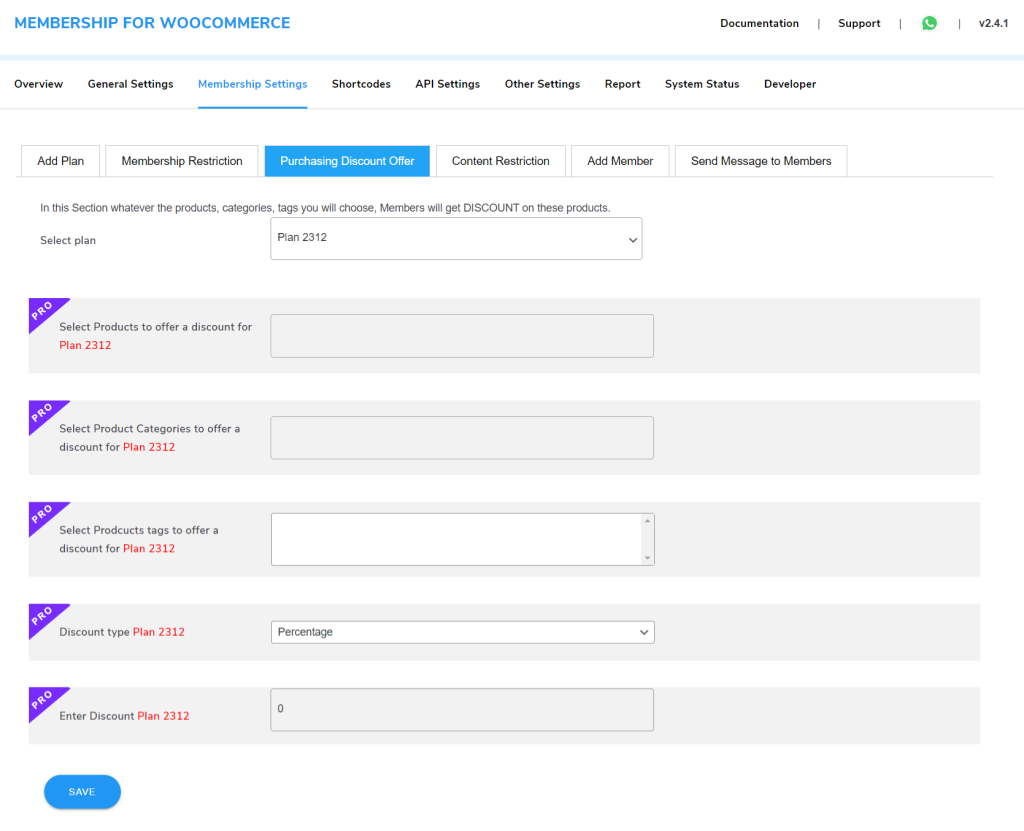The height and width of the screenshot is (831, 1024).
Task: Click the Select Products input field
Action: [x=462, y=336]
